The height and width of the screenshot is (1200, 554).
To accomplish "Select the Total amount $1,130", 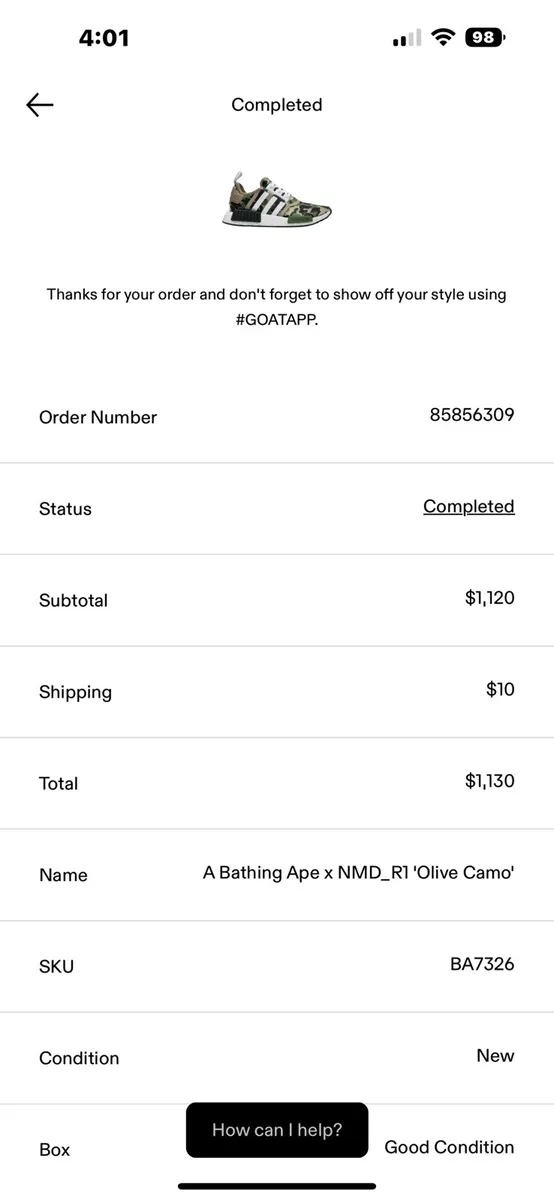I will pos(490,782).
